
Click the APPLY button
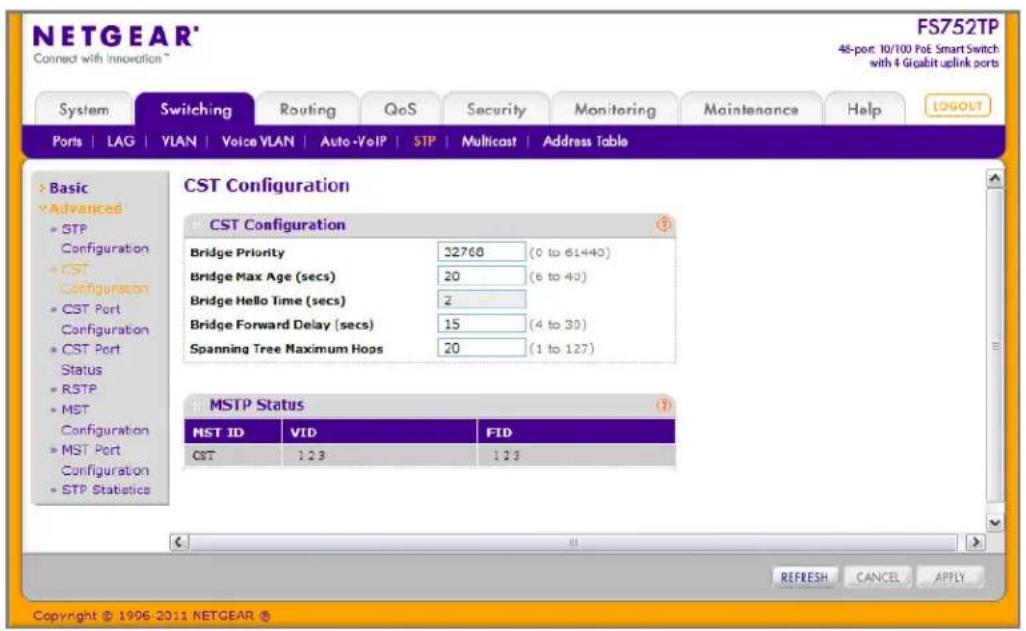[949, 577]
